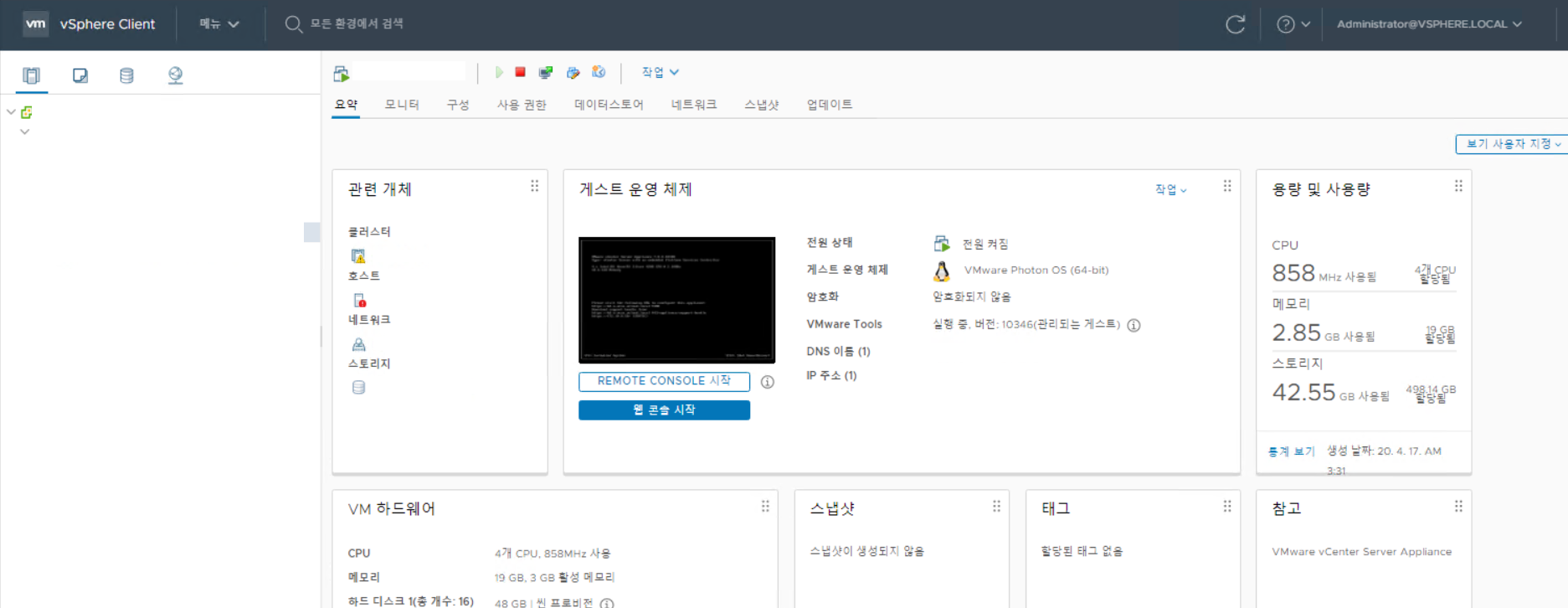
Task: Click drag handle on 태그 card
Action: pos(1227,506)
